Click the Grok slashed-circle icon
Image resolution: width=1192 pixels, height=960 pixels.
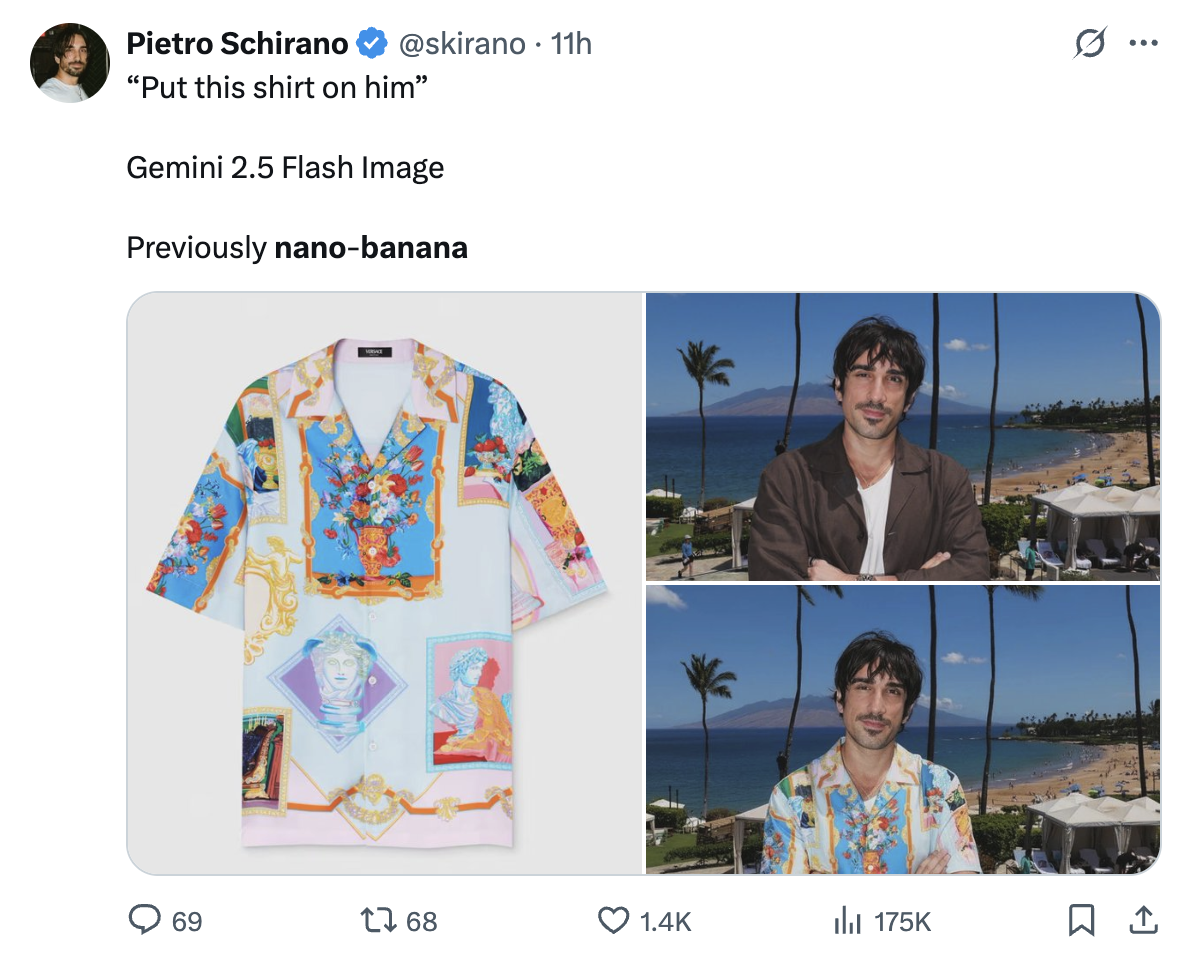coord(1090,43)
